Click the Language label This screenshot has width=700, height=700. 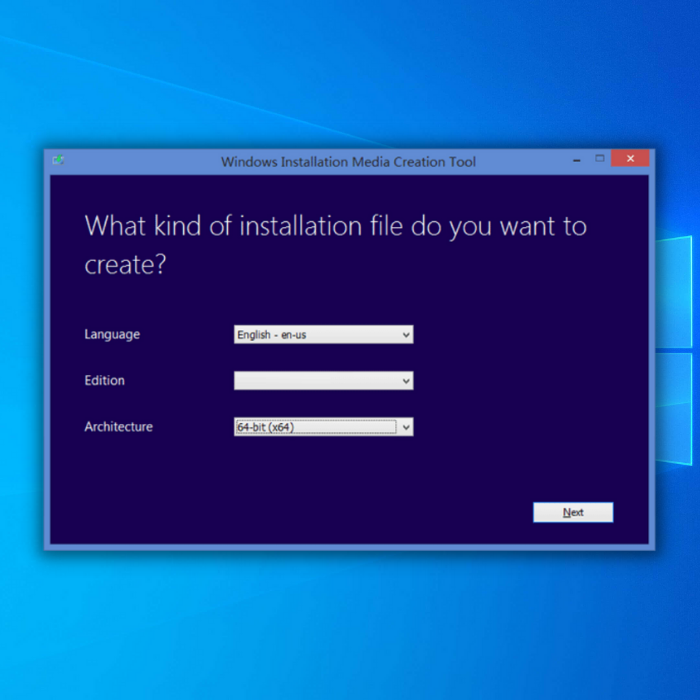112,334
